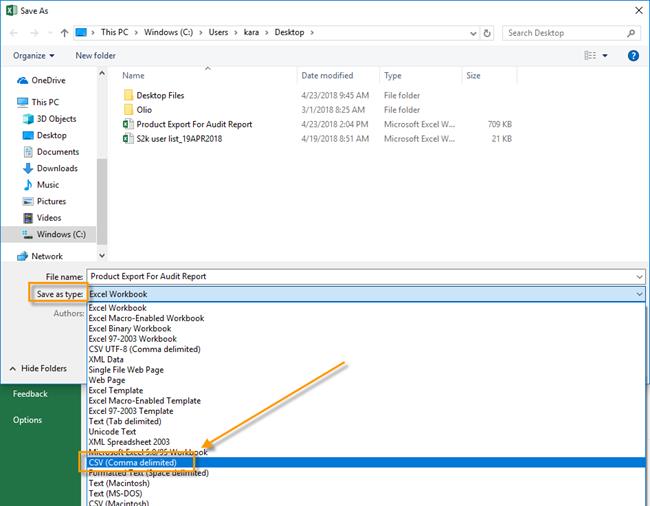Select the Downloads folder in the sidebar
Image resolution: width=650 pixels, height=506 pixels.
[x=57, y=168]
